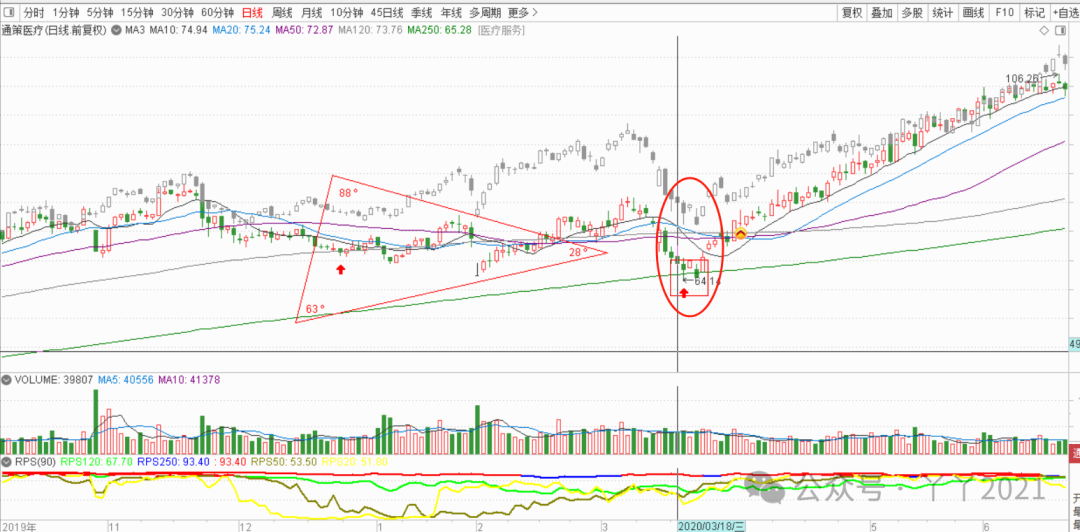Toggle the left sidebar panel icon
Viewport: 1080px width, 532px height.
coord(10,13)
